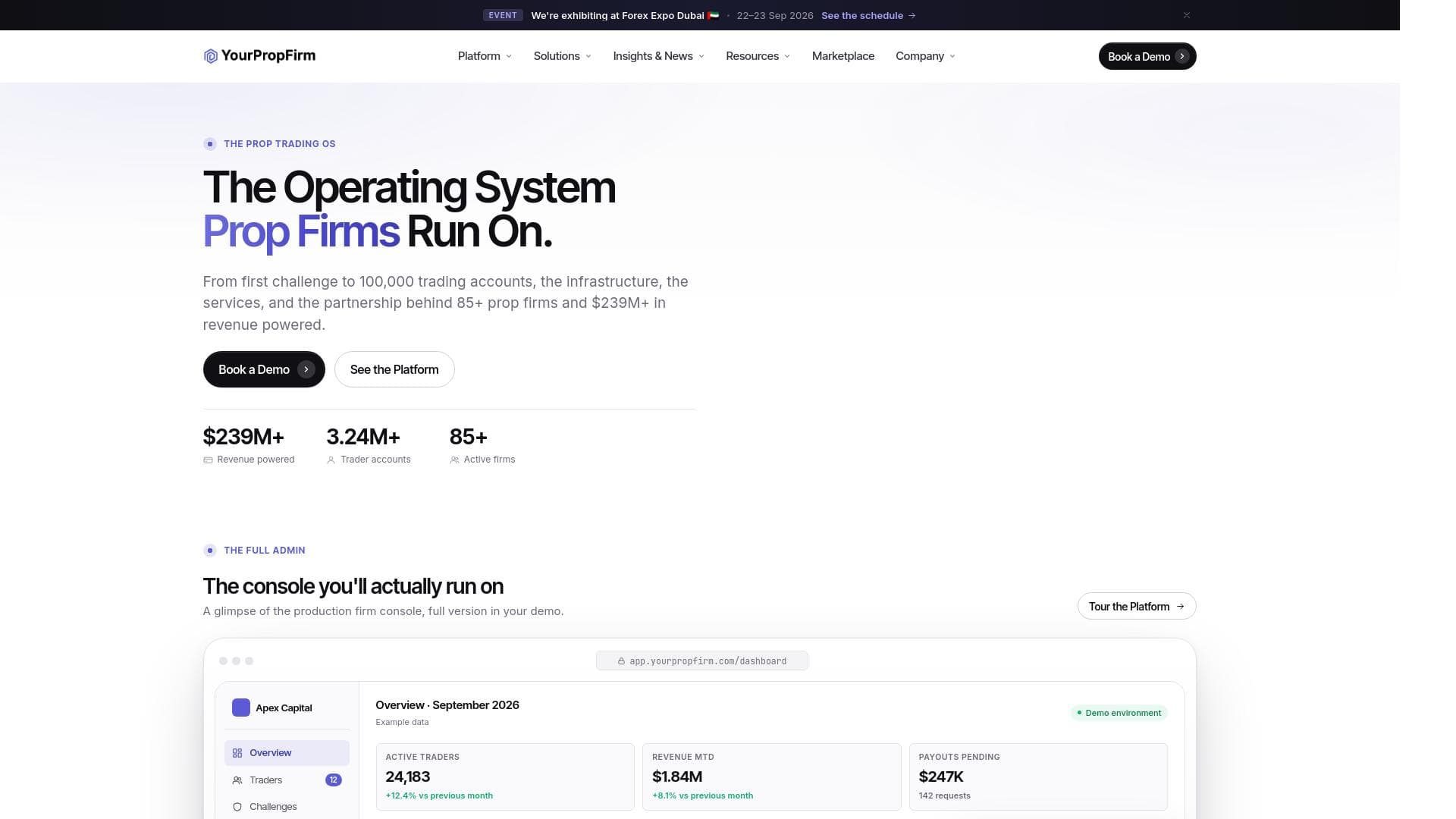Open the Platform dropdown menu
The image size is (1456, 819).
point(485,56)
